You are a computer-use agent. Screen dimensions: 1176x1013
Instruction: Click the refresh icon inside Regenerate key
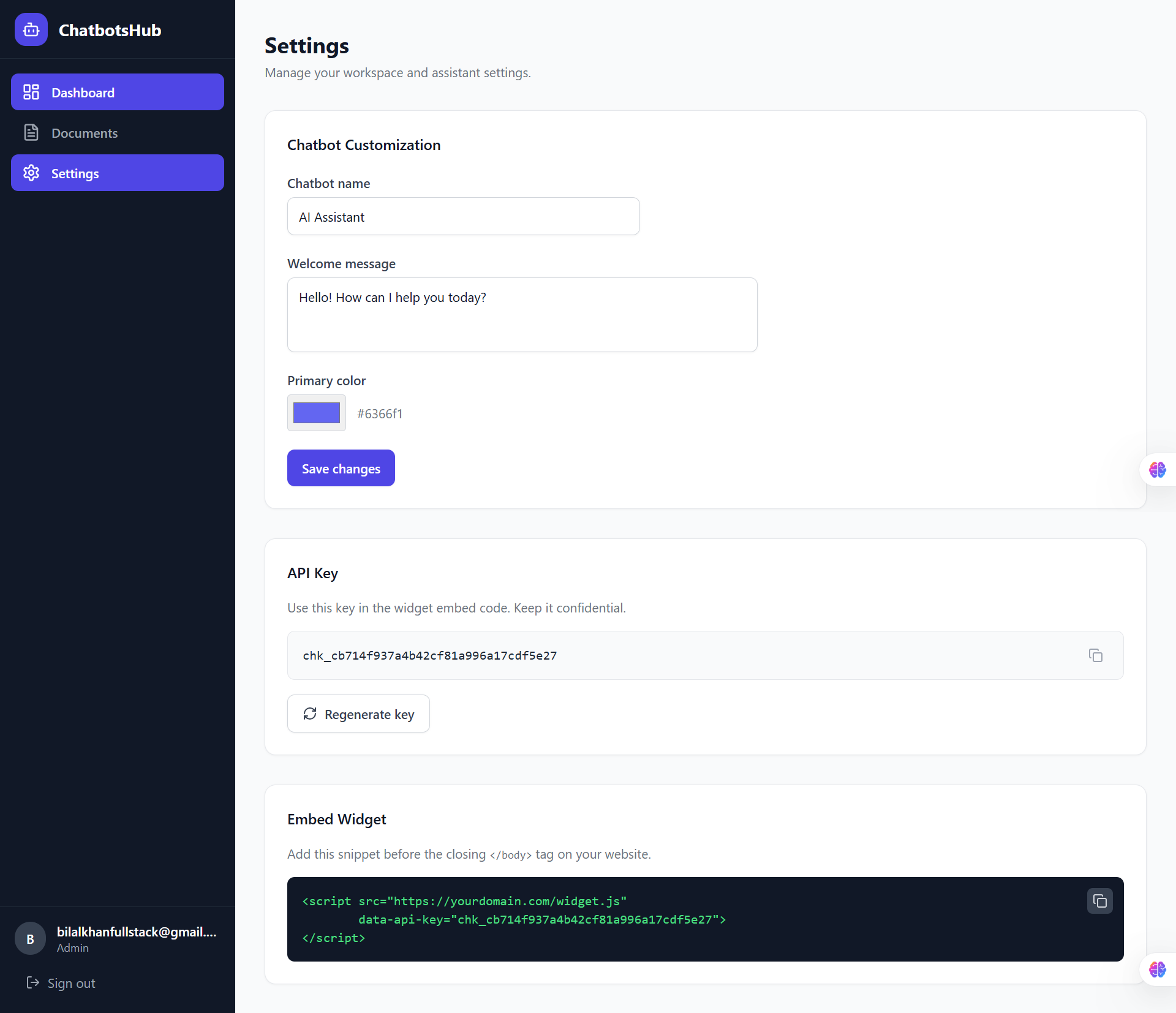tap(310, 714)
